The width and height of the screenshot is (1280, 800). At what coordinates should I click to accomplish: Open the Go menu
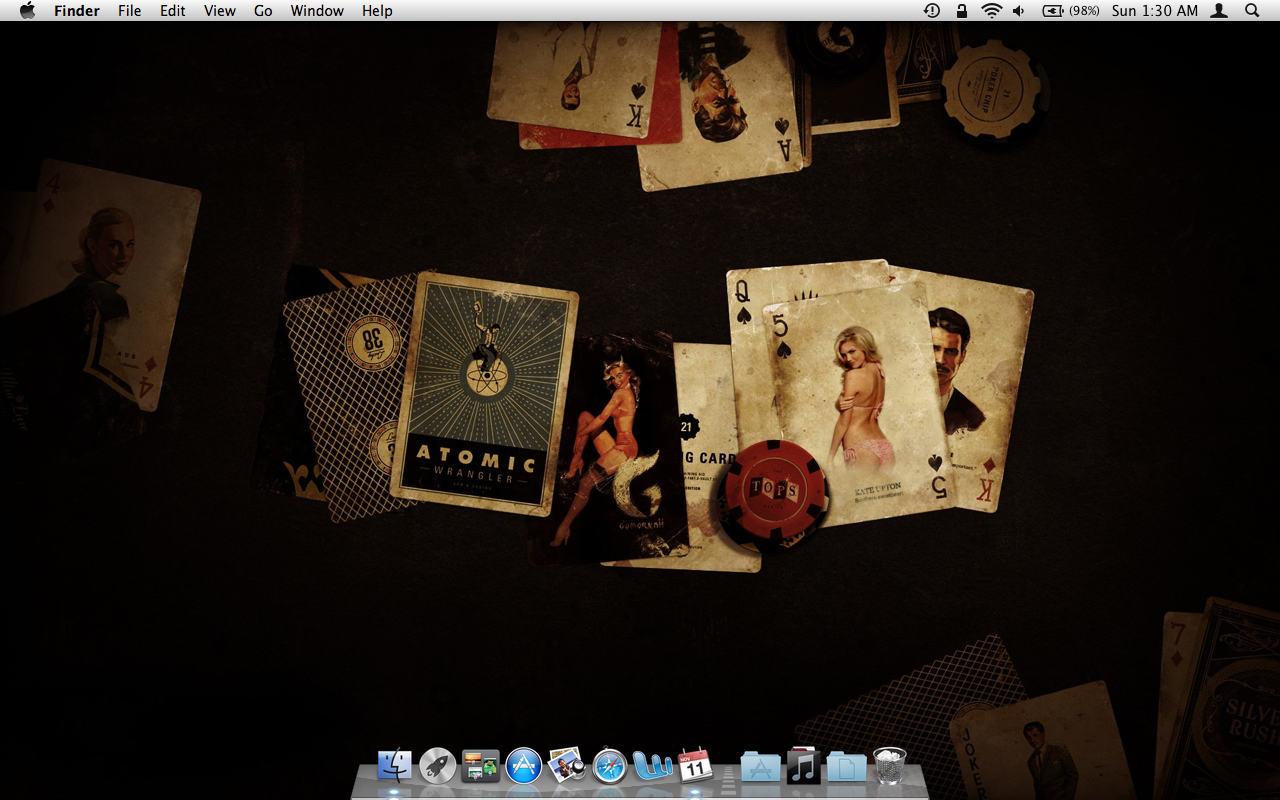tap(263, 11)
